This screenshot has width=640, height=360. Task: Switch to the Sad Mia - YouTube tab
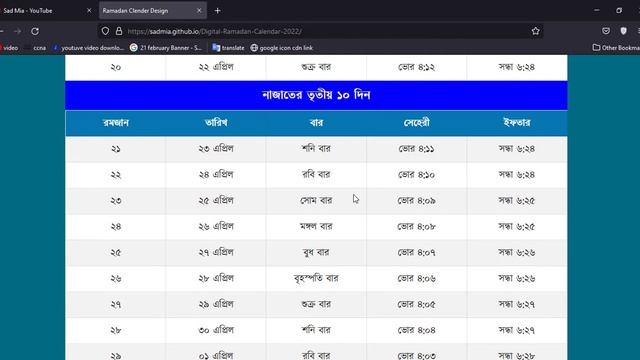click(x=45, y=11)
